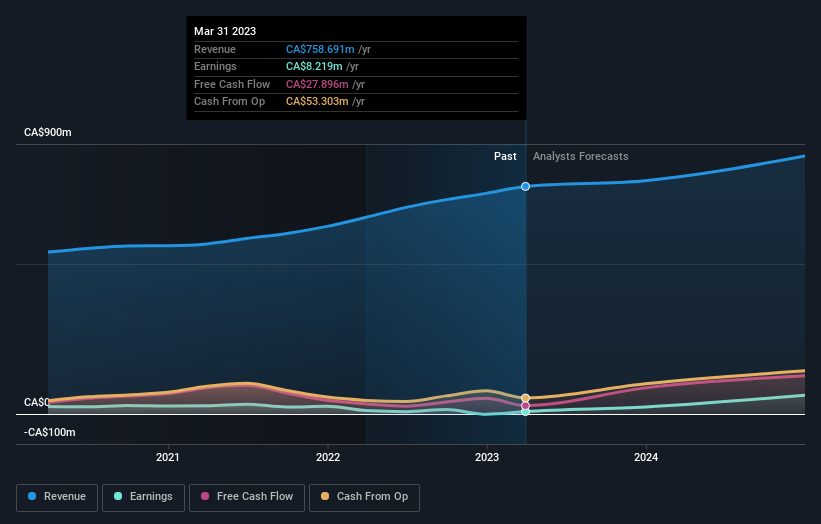Click the tooltip date 'Mar 31 2023'

tap(225, 31)
